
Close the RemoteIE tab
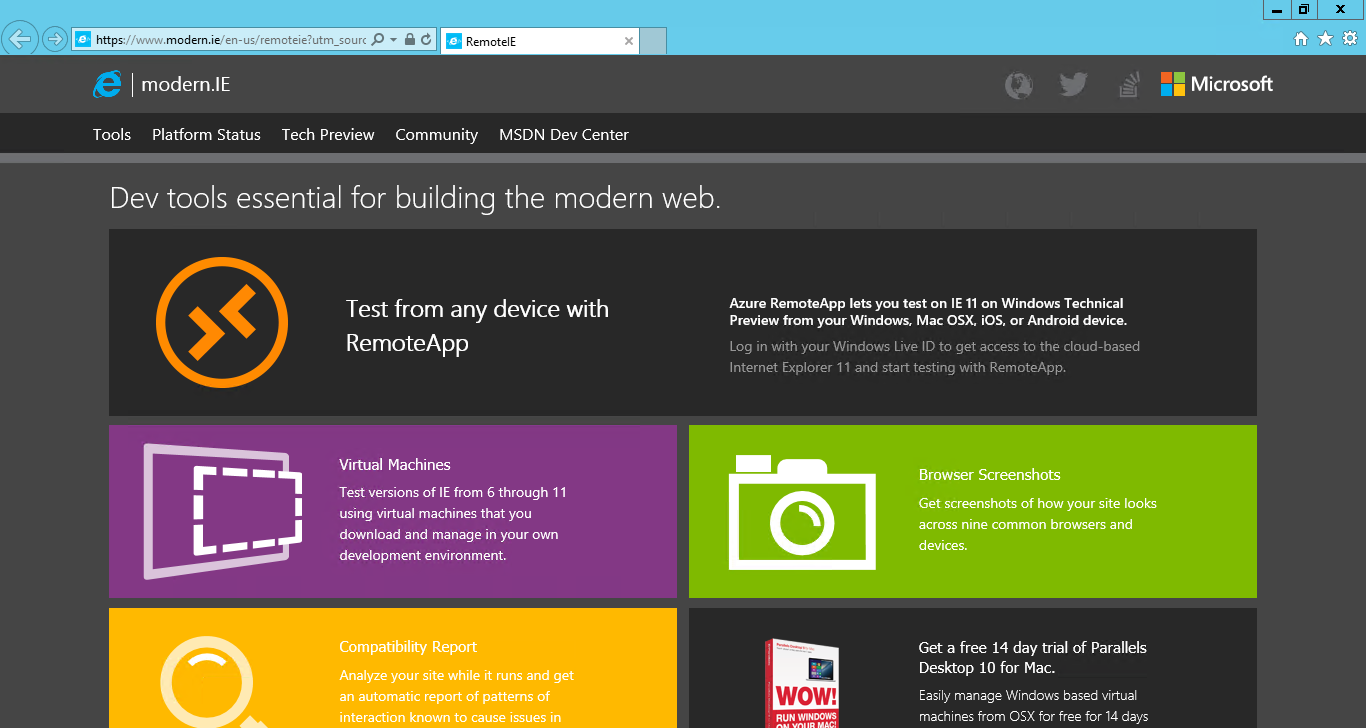[628, 41]
